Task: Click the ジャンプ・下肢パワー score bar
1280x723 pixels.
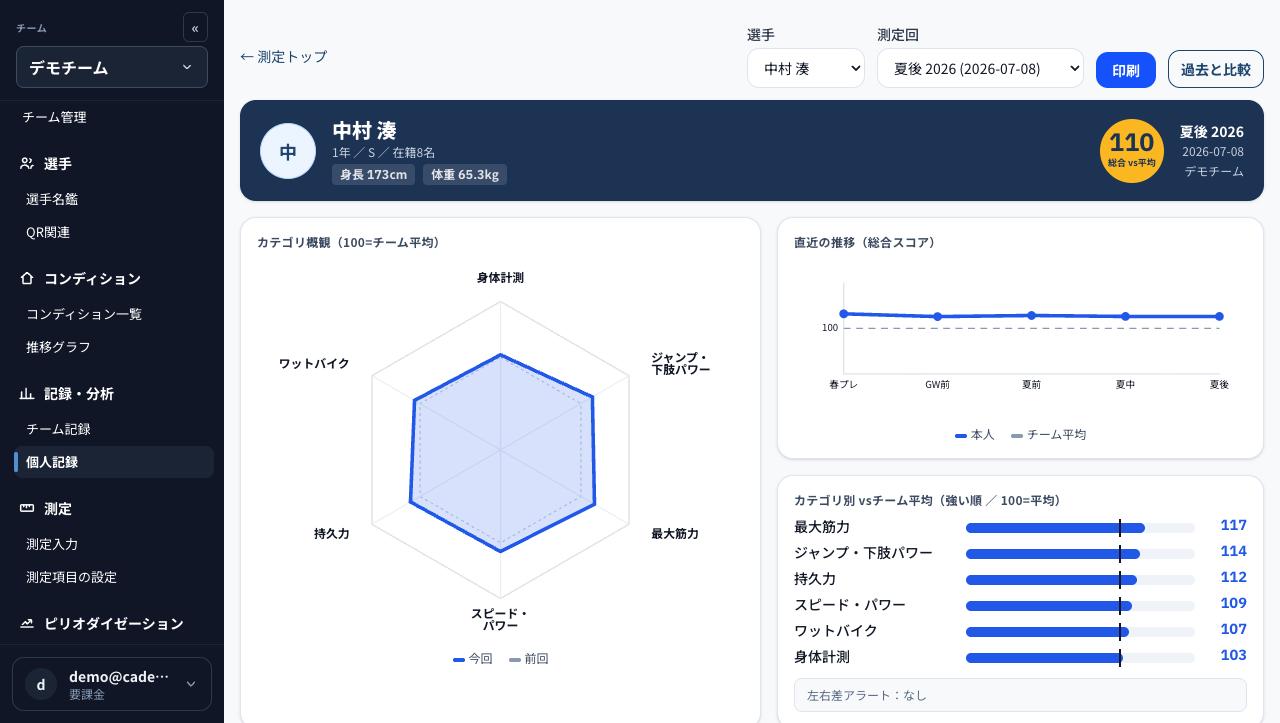Action: click(1080, 554)
